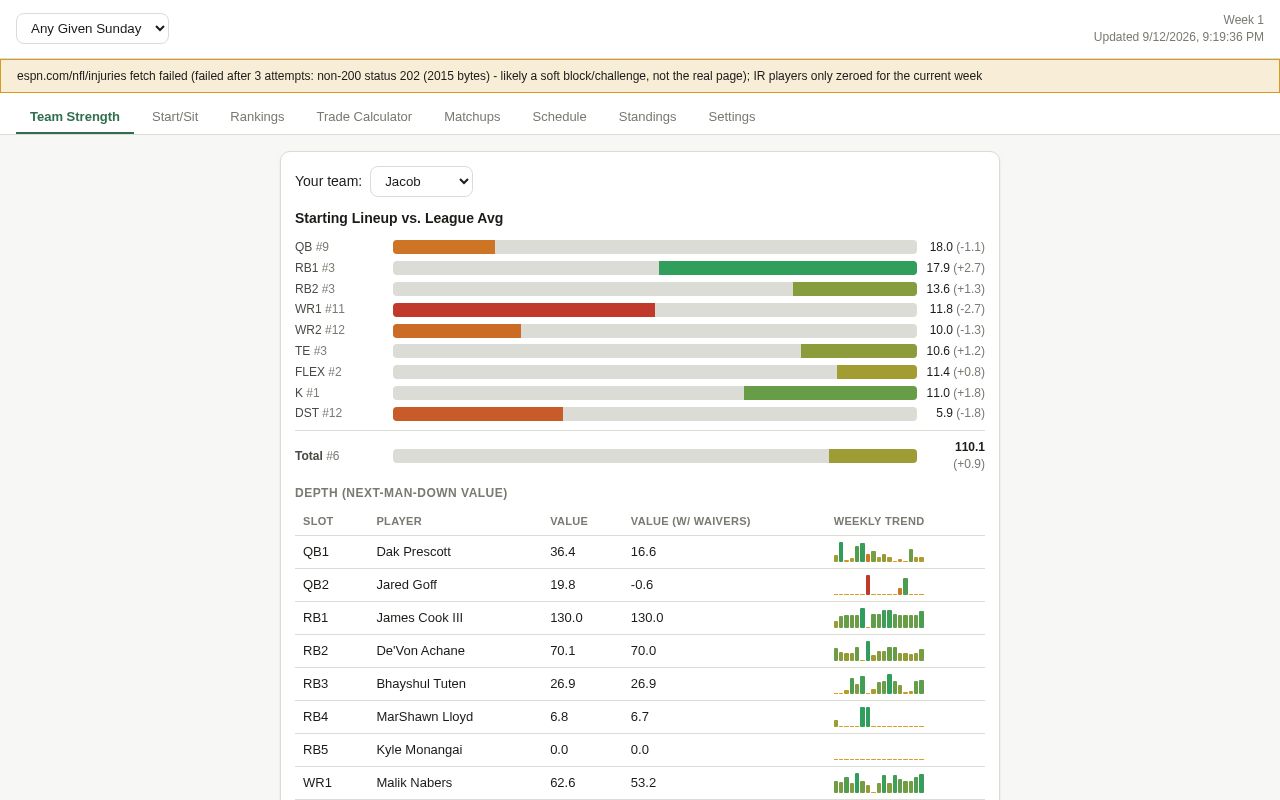The height and width of the screenshot is (800, 1280).
Task: Click the QB #9 strength bar
Action: 655,247
